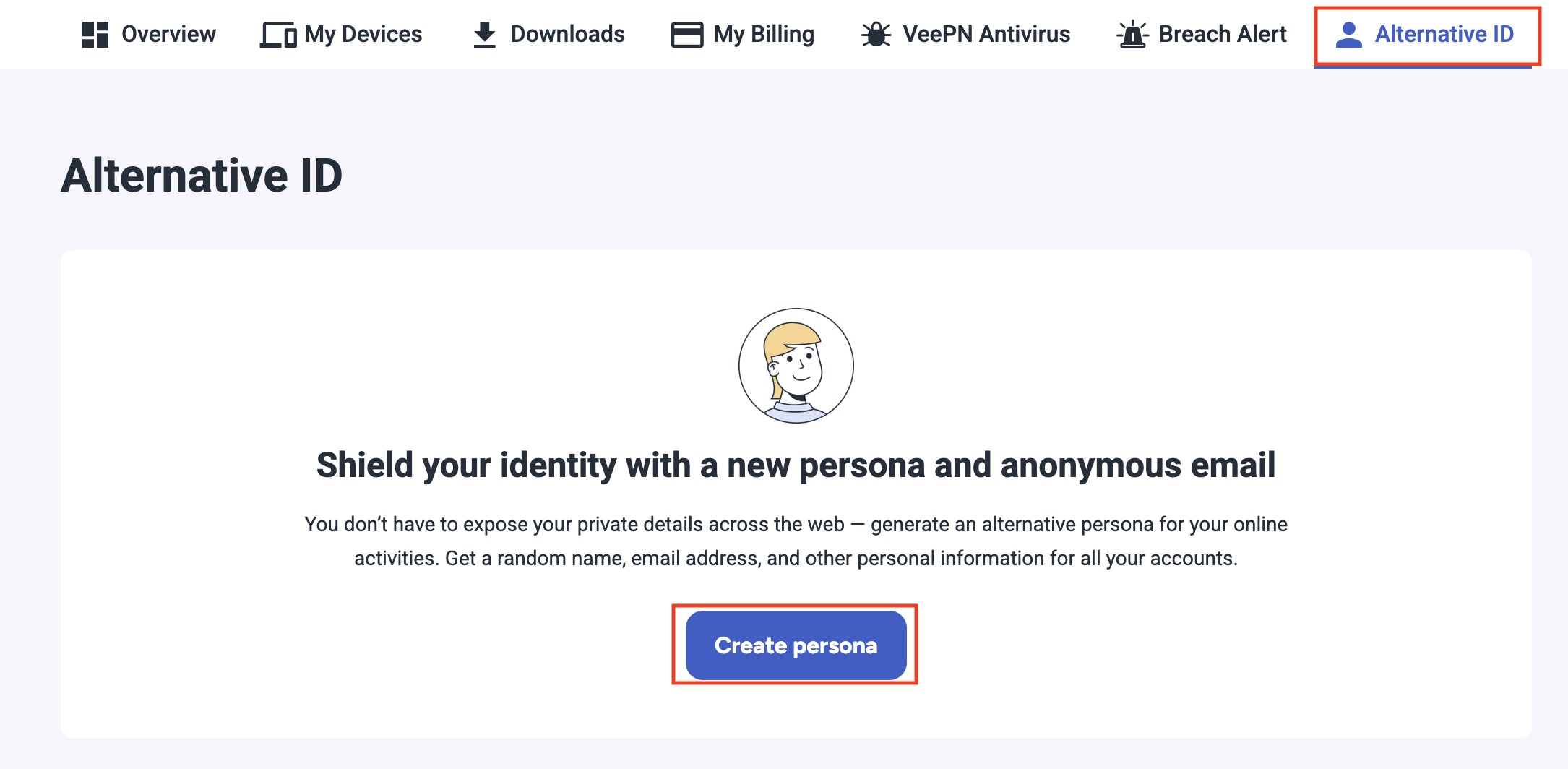Go to the Downloads tab text

tap(567, 34)
